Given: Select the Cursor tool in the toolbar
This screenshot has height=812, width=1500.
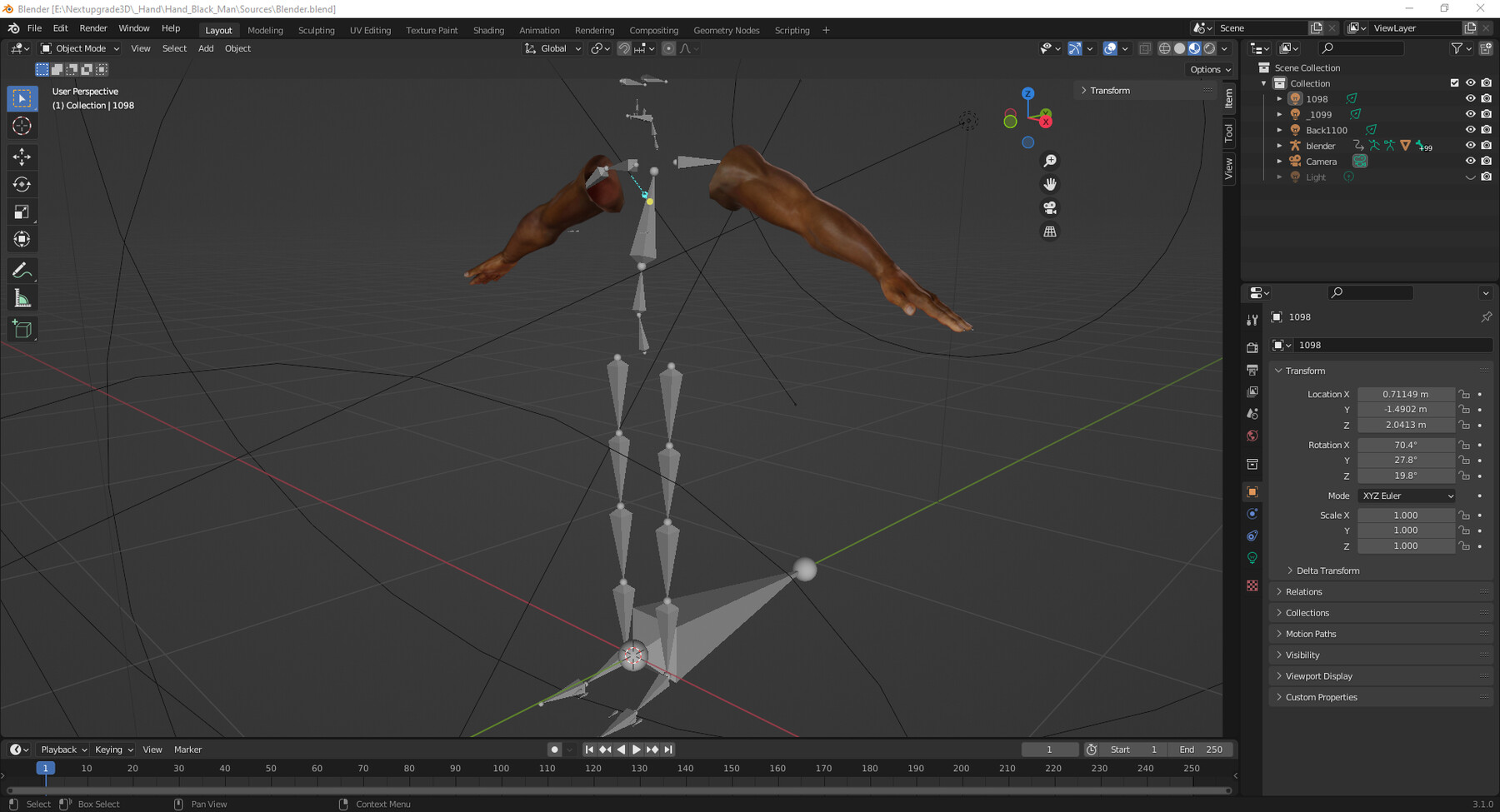Looking at the screenshot, I should pyautogui.click(x=22, y=126).
